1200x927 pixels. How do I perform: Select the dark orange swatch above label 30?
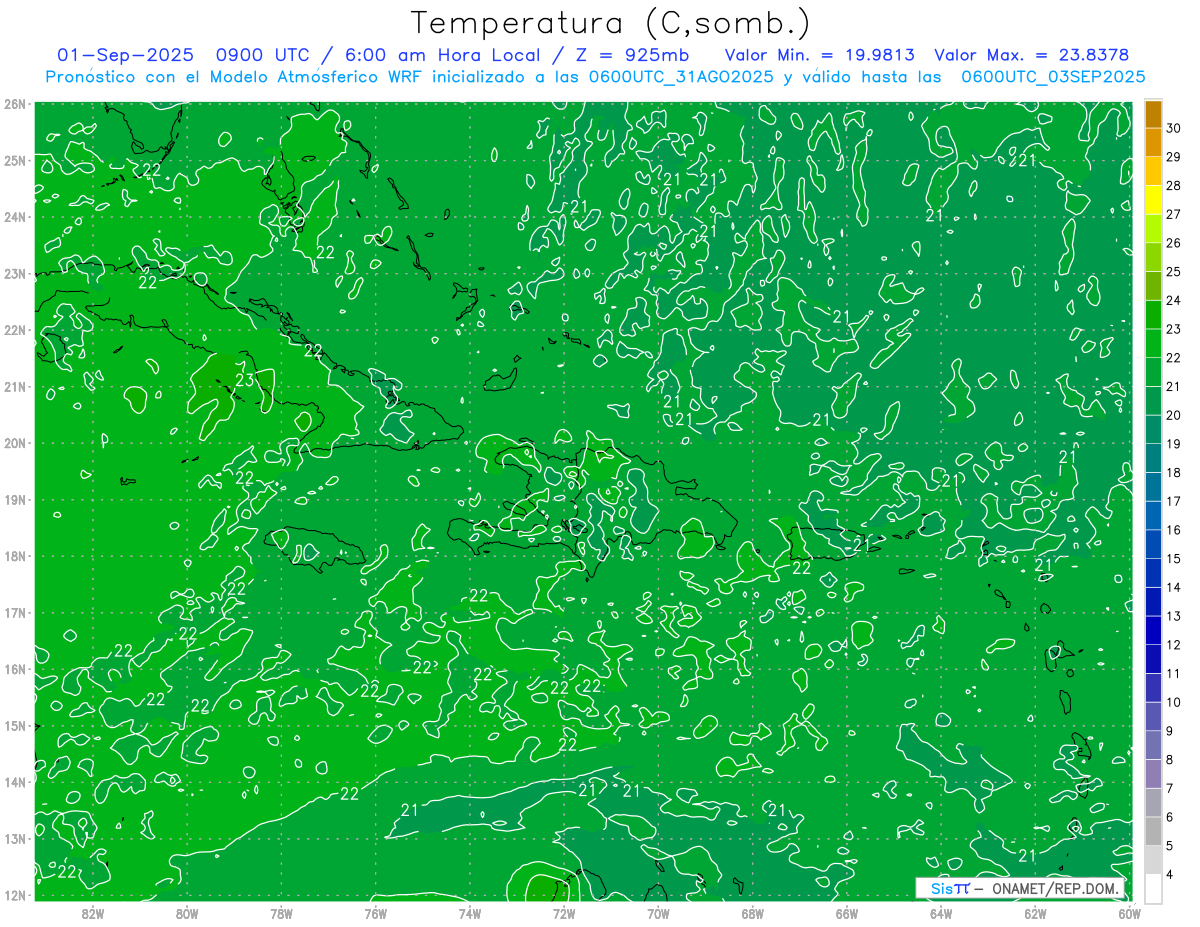1153,114
